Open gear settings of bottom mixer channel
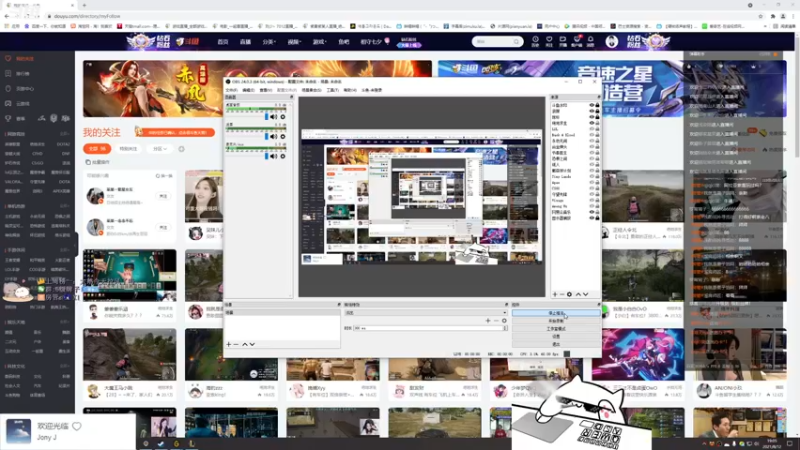Viewport: 800px width, 450px height. [283, 156]
